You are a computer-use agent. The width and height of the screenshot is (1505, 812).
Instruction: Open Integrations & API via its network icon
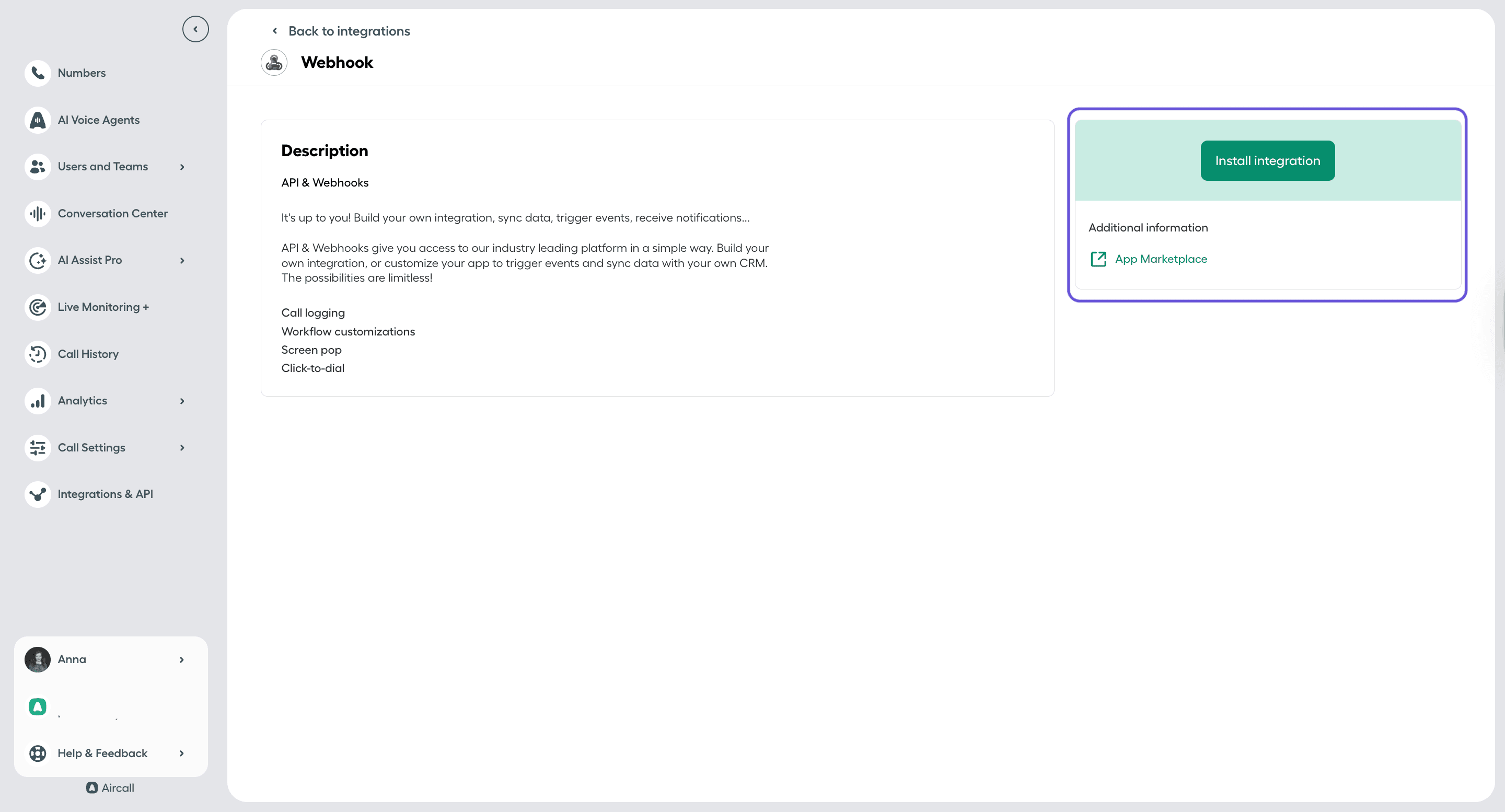tap(38, 494)
